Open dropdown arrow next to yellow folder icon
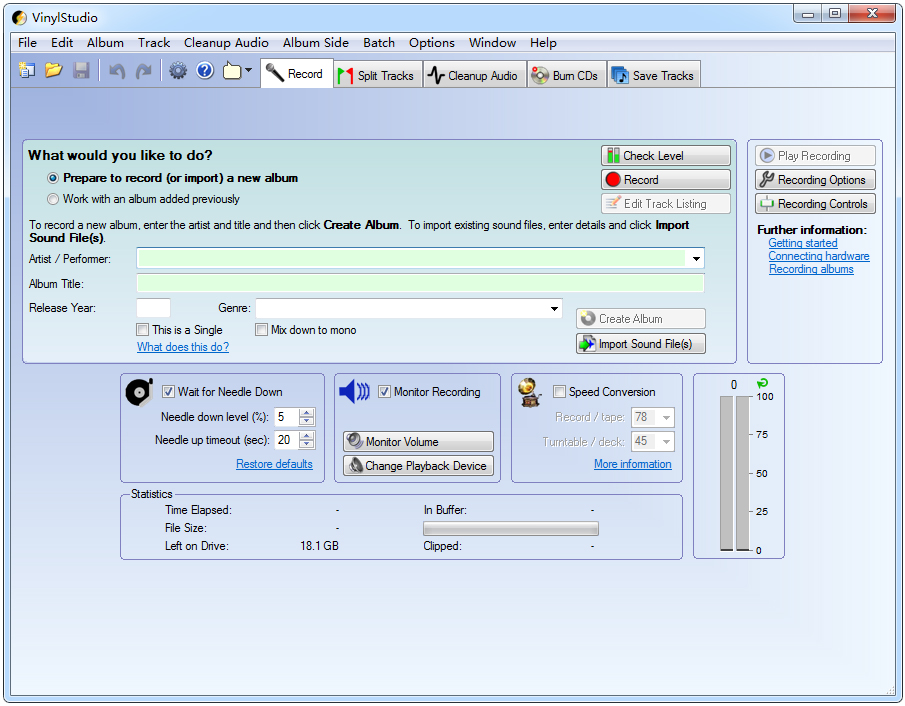This screenshot has height=706, width=905. [x=248, y=71]
